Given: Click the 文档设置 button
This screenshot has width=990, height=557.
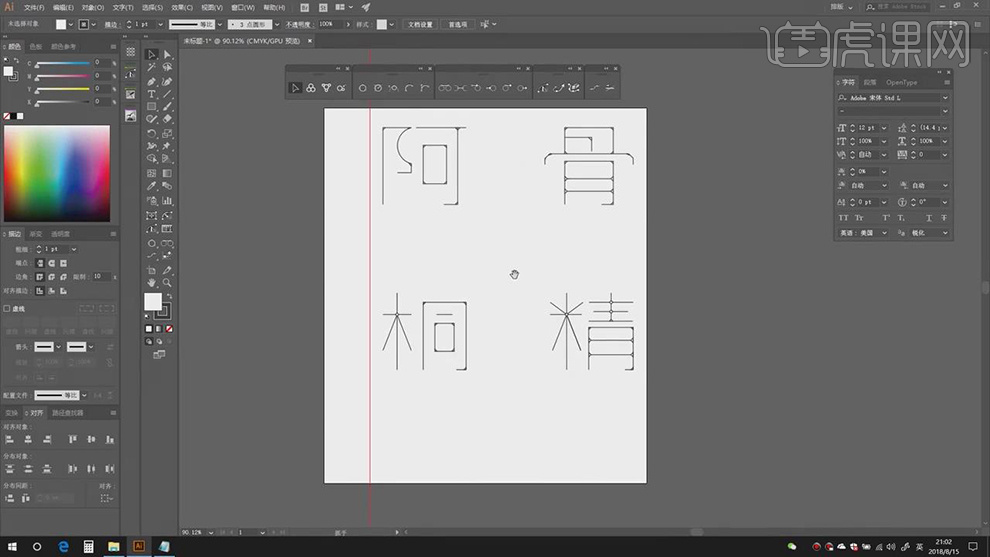Looking at the screenshot, I should 420,24.
